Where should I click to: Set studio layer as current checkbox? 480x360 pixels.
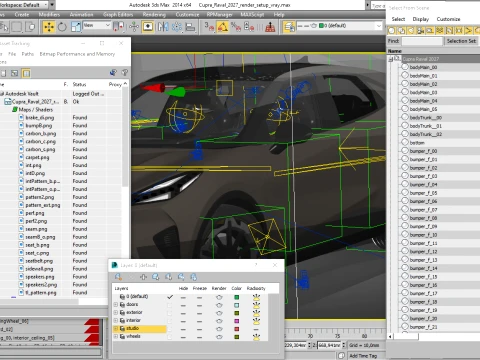[170, 329]
